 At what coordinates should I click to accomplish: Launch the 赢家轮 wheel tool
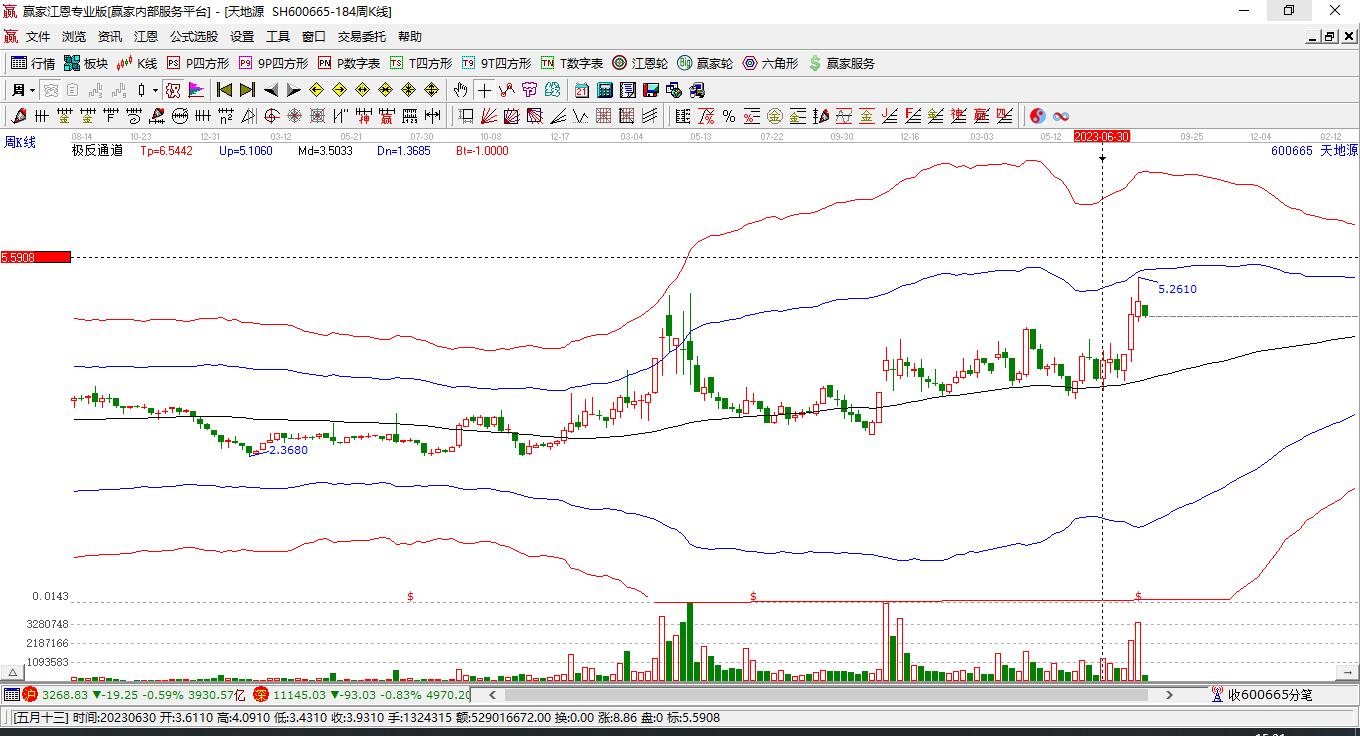pyautogui.click(x=705, y=63)
